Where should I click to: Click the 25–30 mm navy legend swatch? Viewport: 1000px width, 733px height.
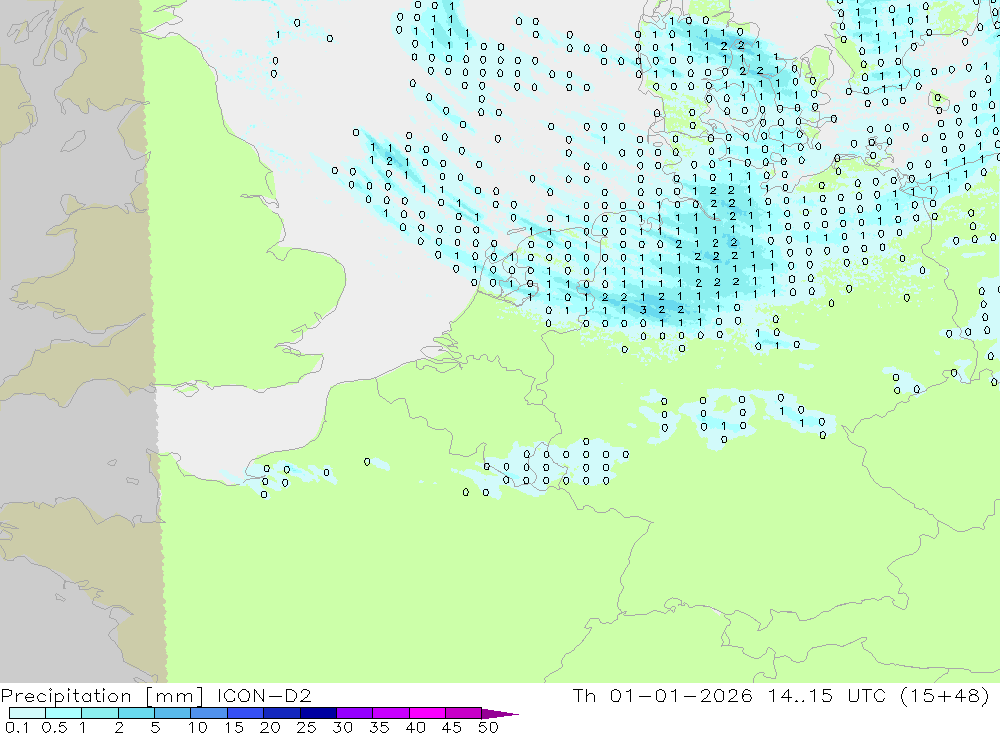click(318, 713)
